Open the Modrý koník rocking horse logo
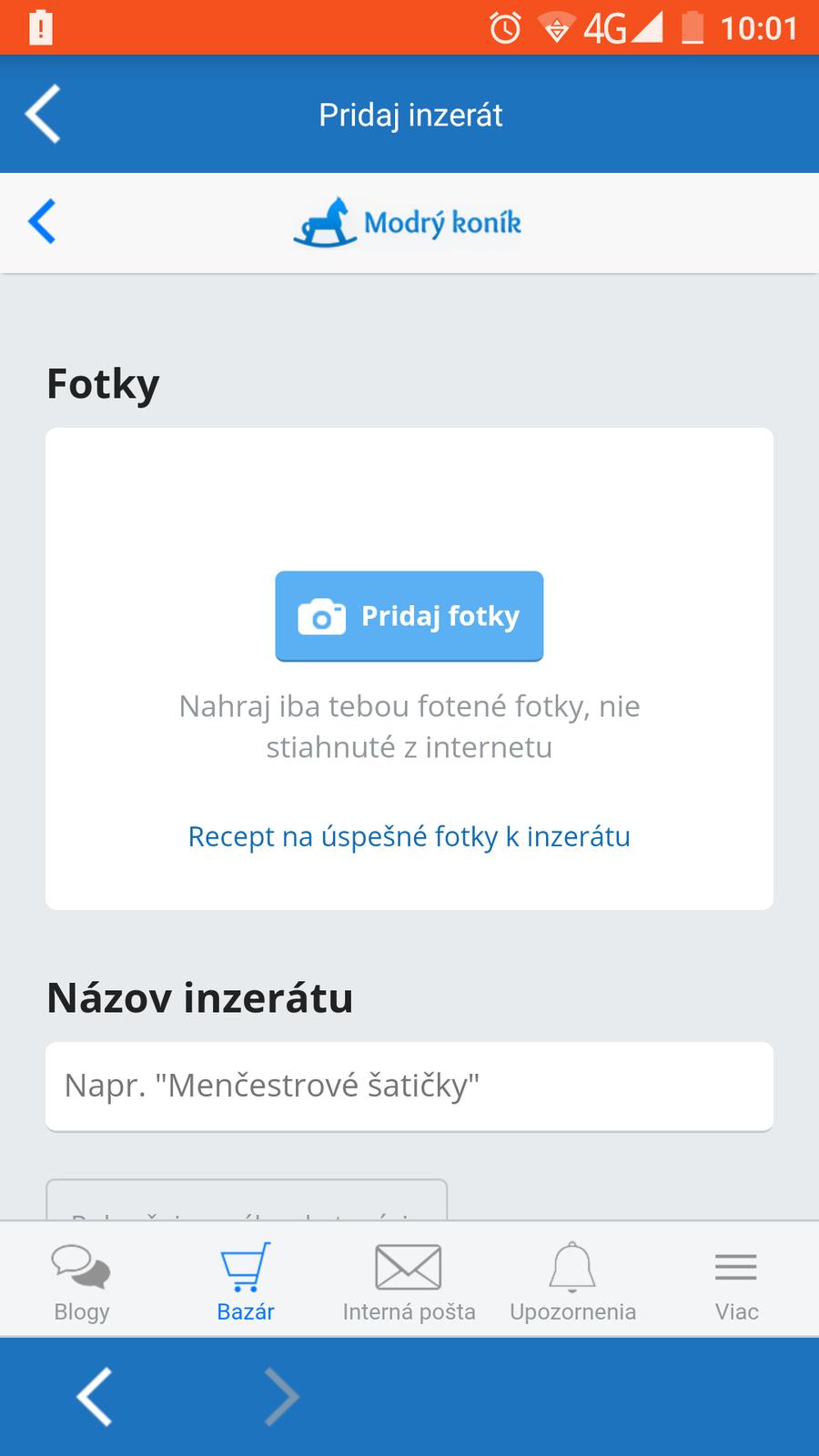The width and height of the screenshot is (819, 1456). 408,222
